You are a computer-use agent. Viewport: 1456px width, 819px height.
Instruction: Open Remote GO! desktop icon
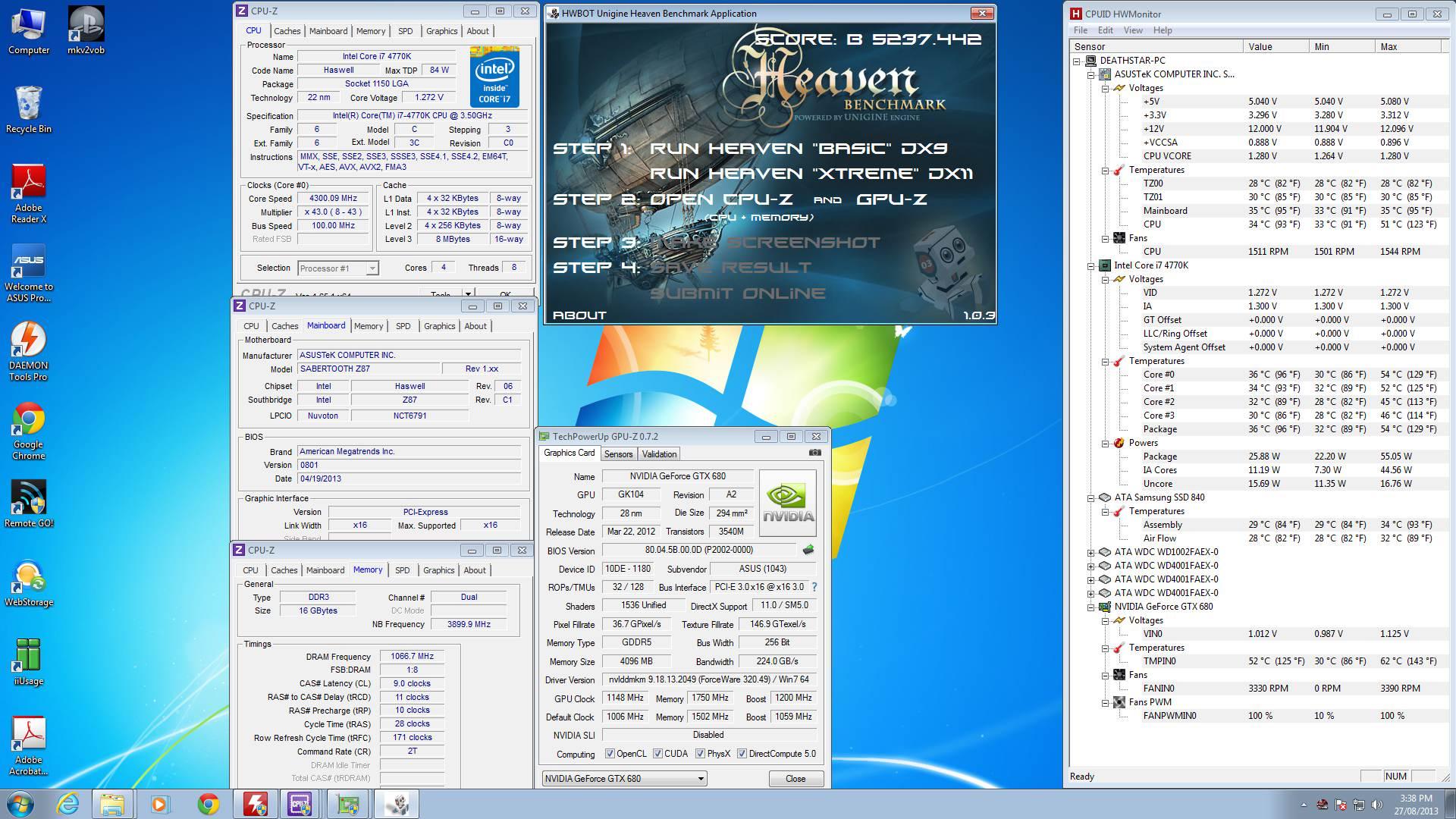29,504
